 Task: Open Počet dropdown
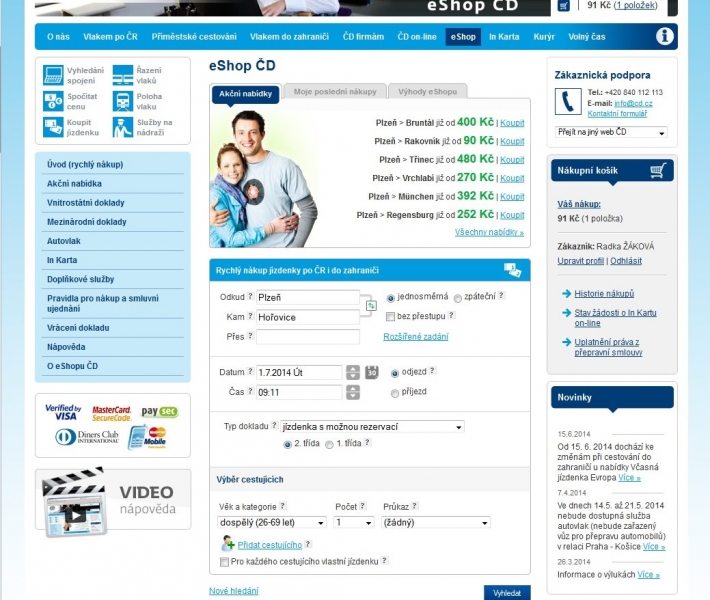pos(354,523)
